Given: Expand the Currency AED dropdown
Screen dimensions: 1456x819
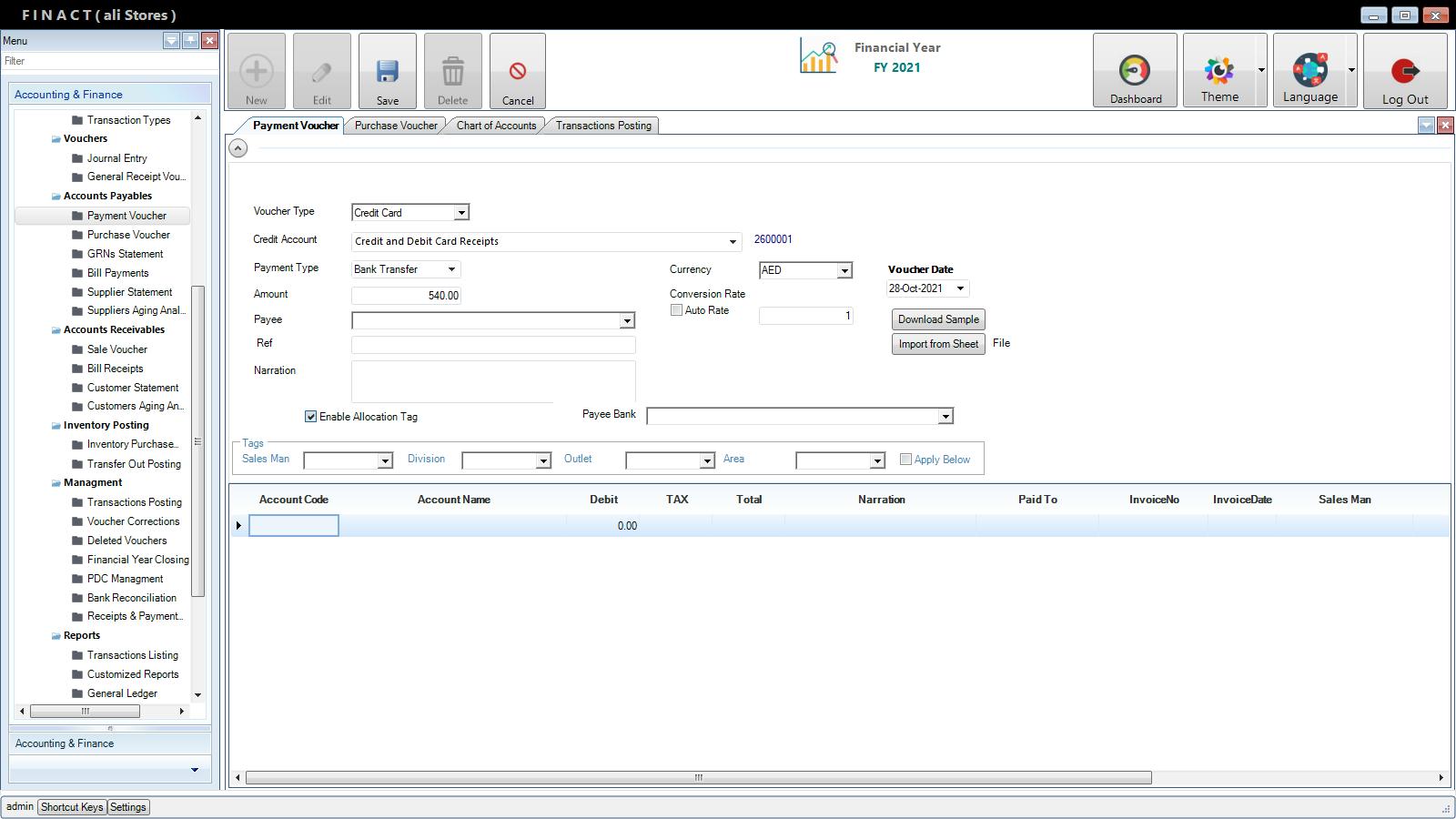Looking at the screenshot, I should click(x=844, y=270).
